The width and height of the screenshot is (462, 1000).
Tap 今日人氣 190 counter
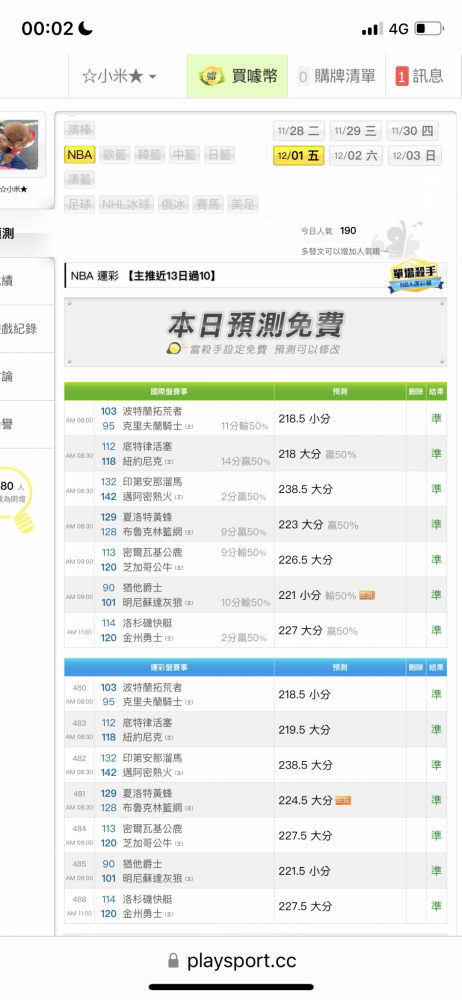[x=329, y=231]
